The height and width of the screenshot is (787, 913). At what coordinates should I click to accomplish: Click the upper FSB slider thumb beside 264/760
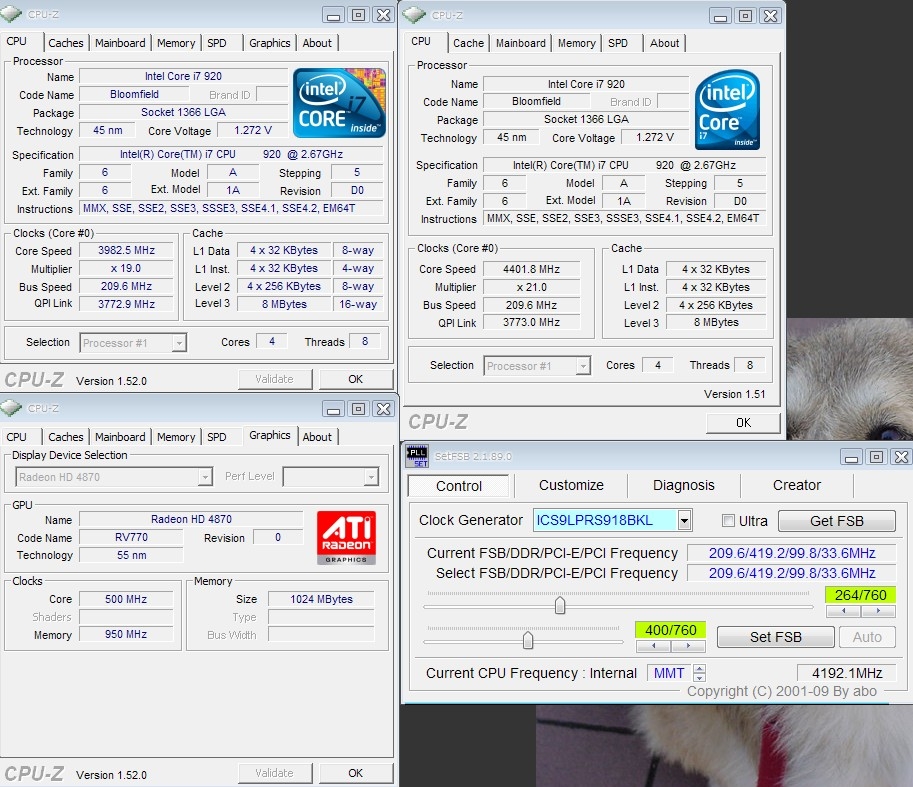[x=560, y=605]
